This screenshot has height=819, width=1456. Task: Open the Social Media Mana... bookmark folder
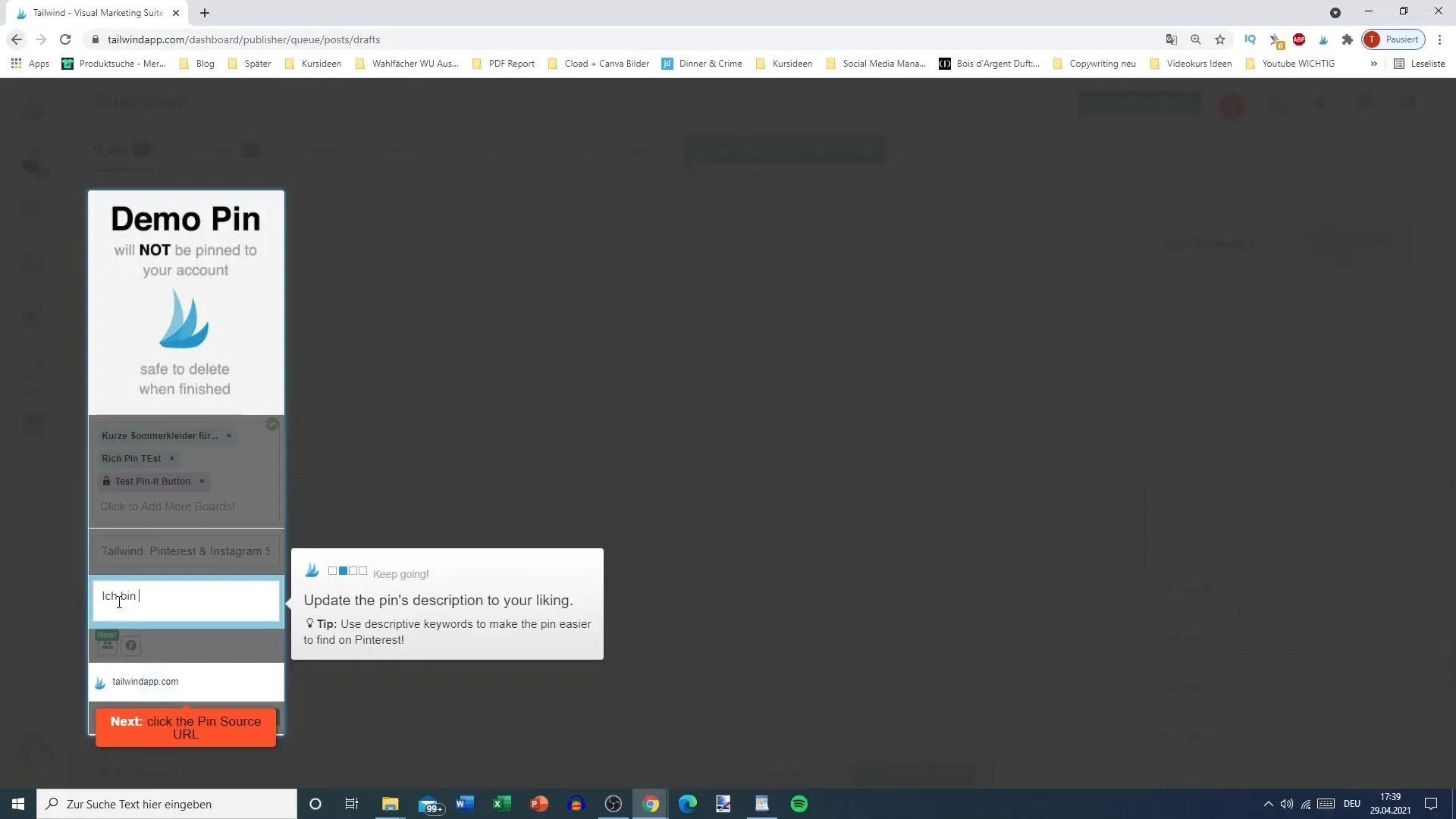[x=876, y=64]
